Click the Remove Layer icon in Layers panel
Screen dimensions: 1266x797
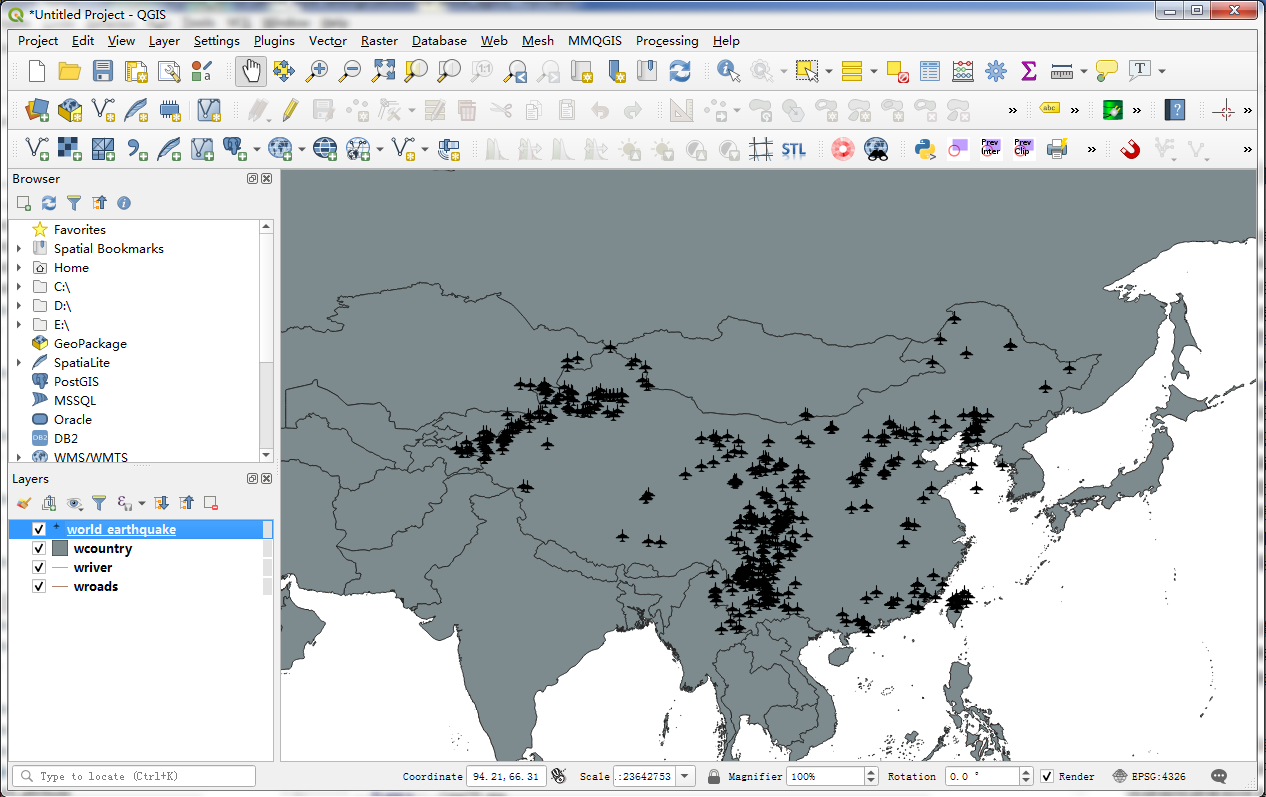tap(211, 503)
